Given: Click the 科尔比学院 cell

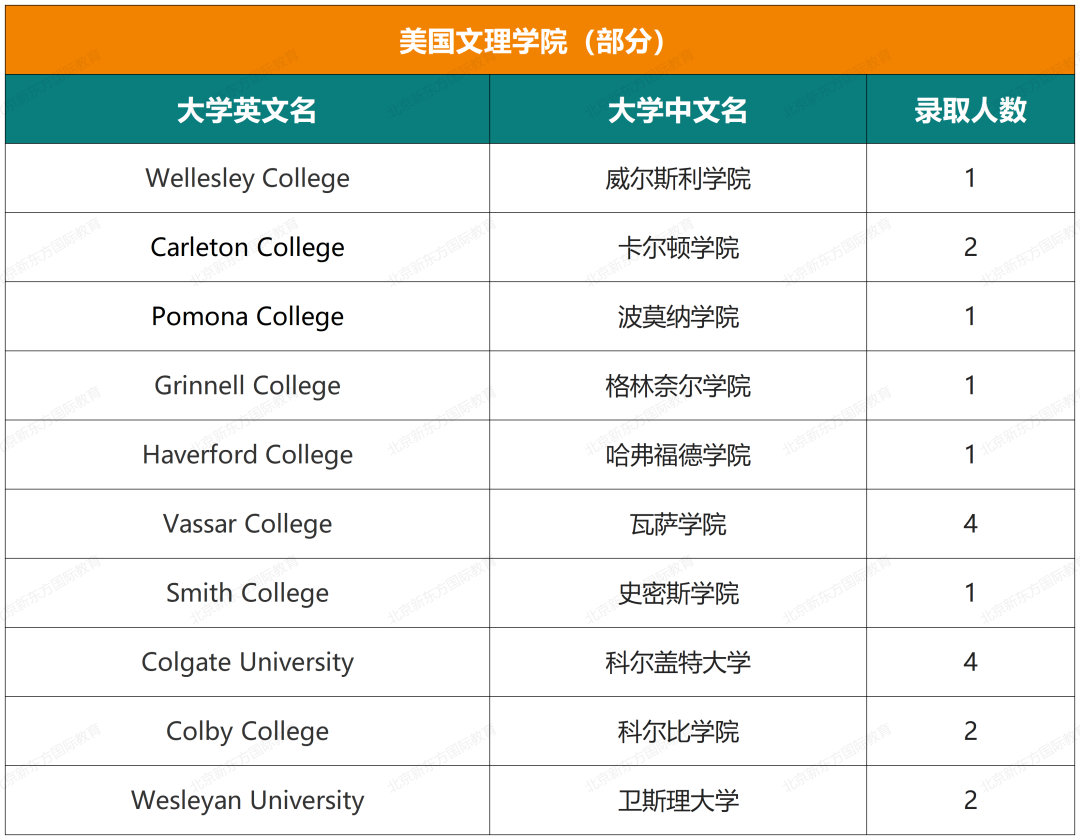Looking at the screenshot, I should tap(678, 731).
